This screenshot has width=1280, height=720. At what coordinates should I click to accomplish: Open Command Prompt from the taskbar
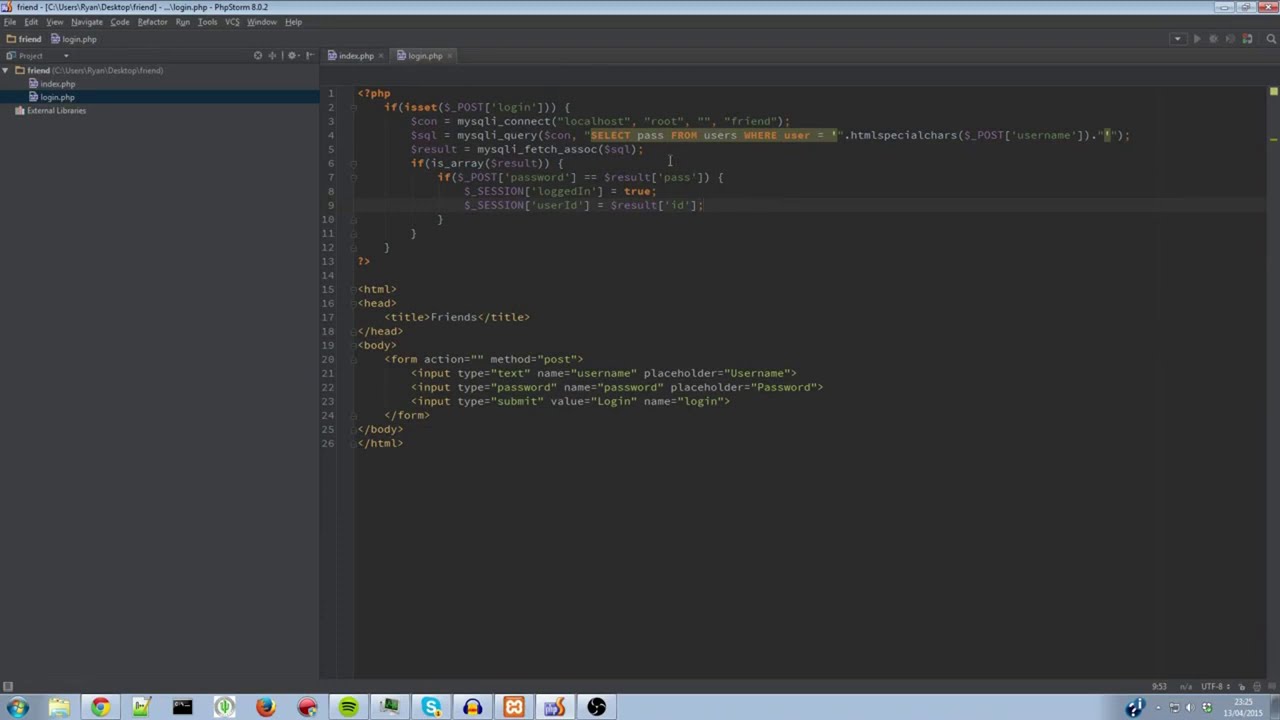[182, 707]
